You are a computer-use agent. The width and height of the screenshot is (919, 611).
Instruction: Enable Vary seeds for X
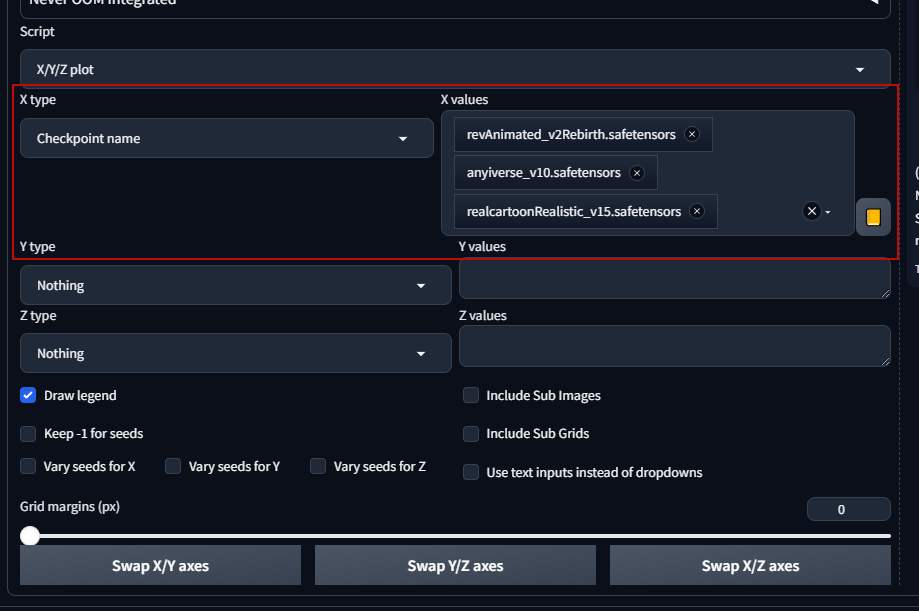click(28, 466)
